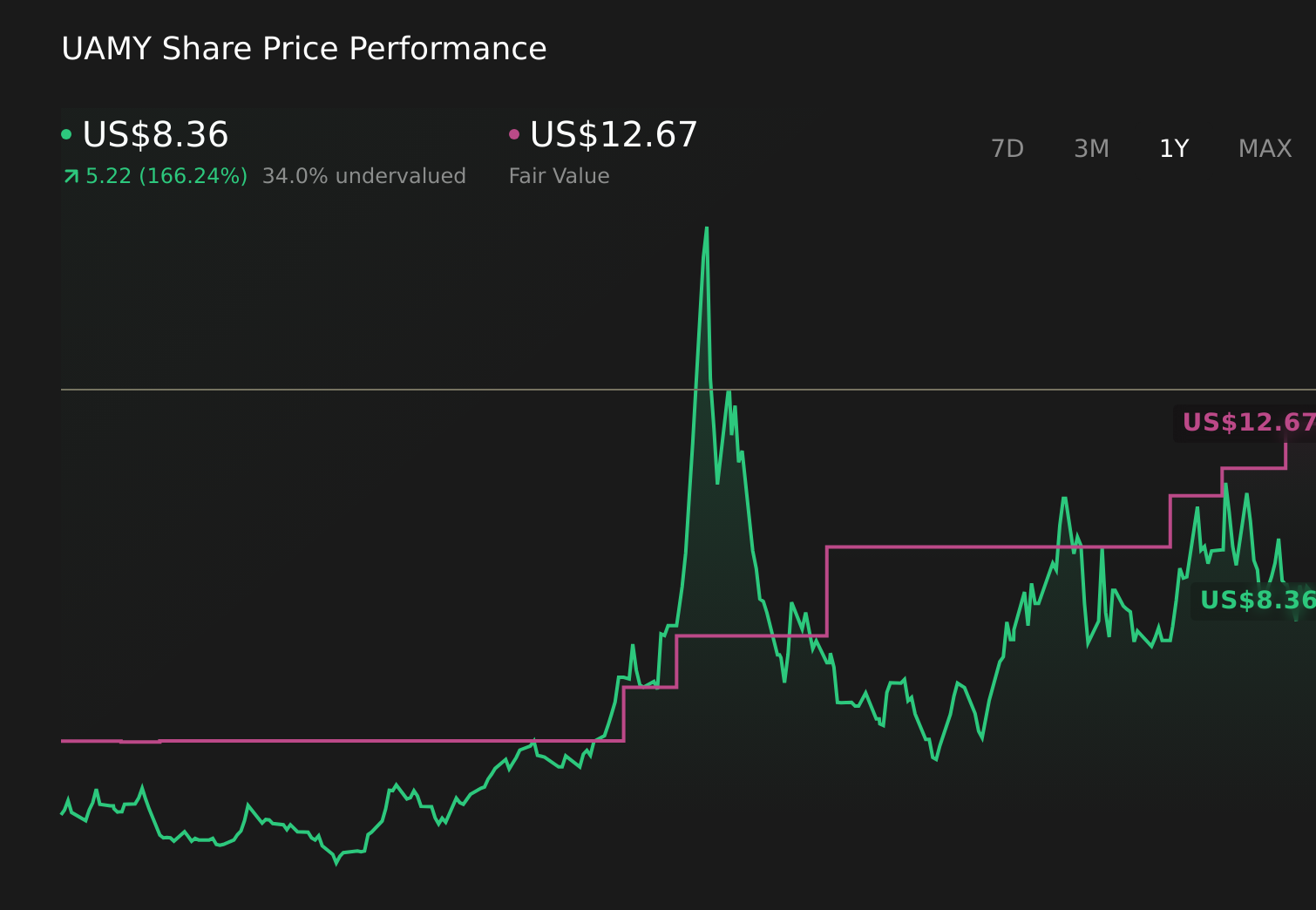The image size is (1316, 910).
Task: Click the green upward trend arrow
Action: tap(71, 177)
